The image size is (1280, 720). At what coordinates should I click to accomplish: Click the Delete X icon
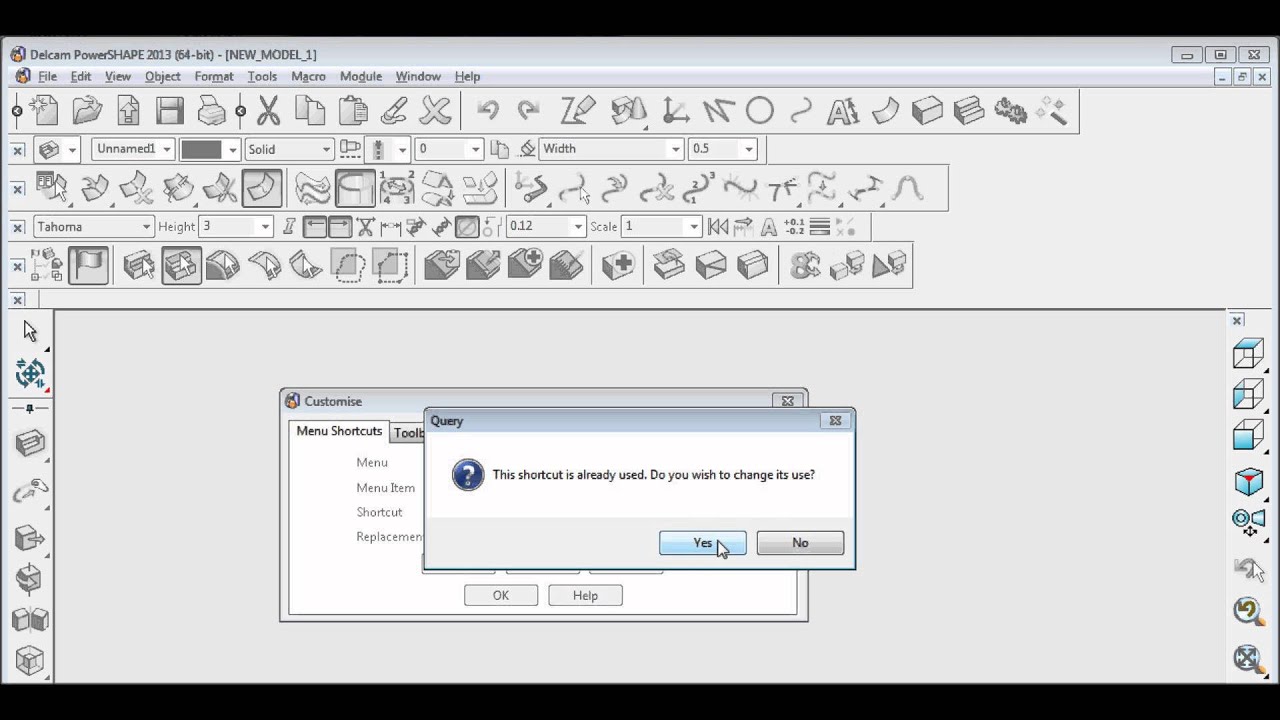[436, 110]
